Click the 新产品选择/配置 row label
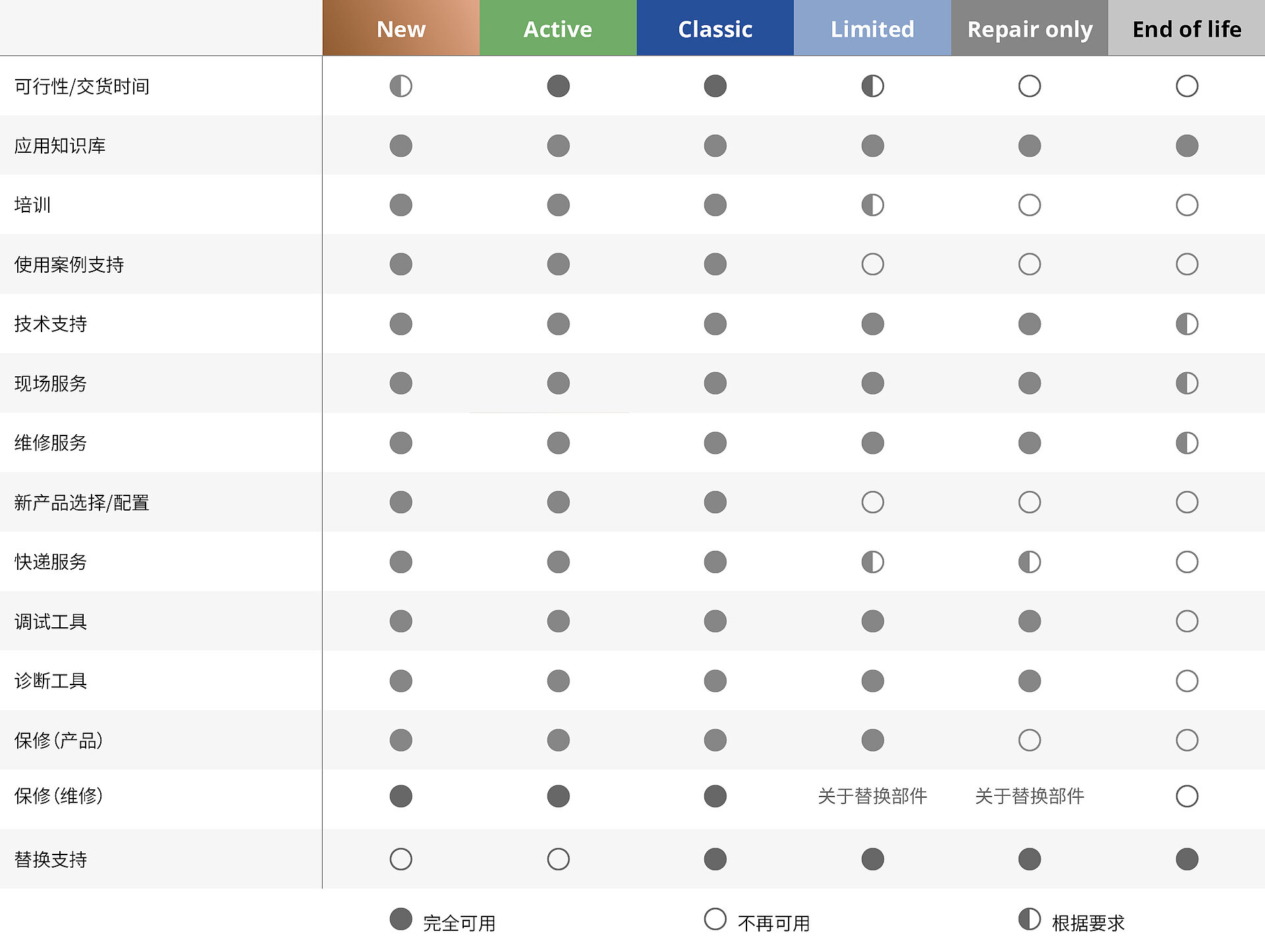Screen dimensions: 1265x952 coord(82,503)
